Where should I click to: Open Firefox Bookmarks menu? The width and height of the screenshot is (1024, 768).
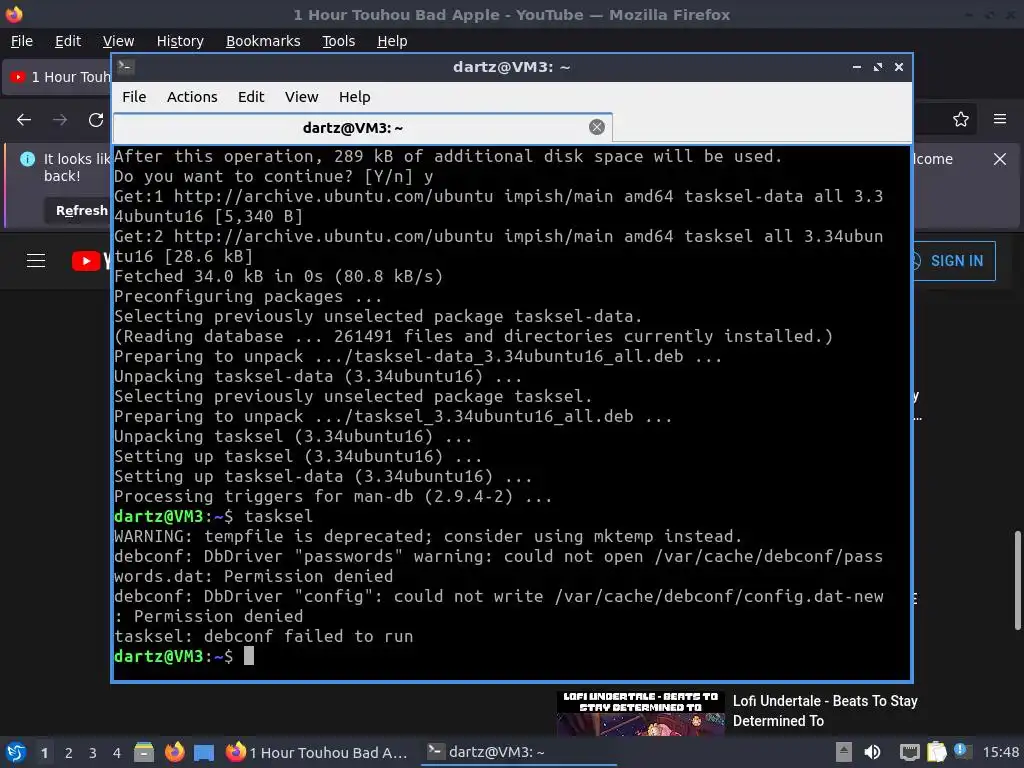(263, 41)
